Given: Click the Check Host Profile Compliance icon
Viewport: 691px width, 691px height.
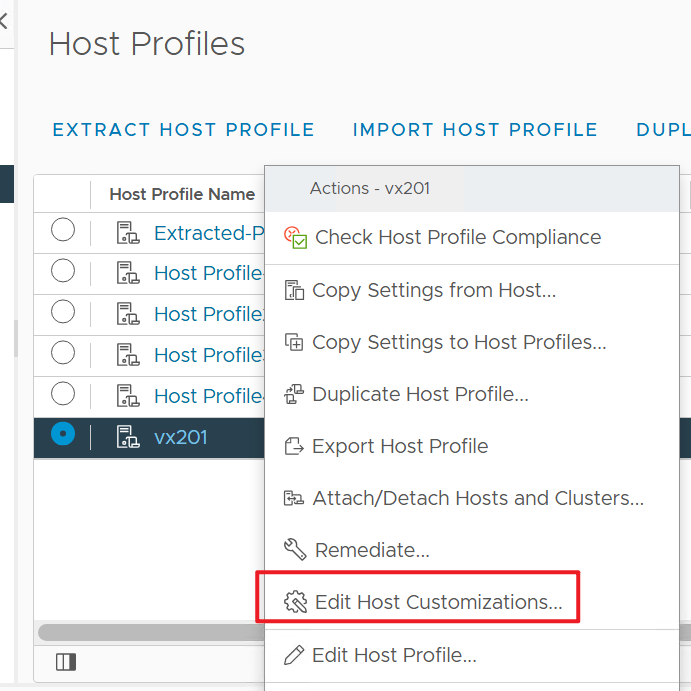Looking at the screenshot, I should click(296, 238).
